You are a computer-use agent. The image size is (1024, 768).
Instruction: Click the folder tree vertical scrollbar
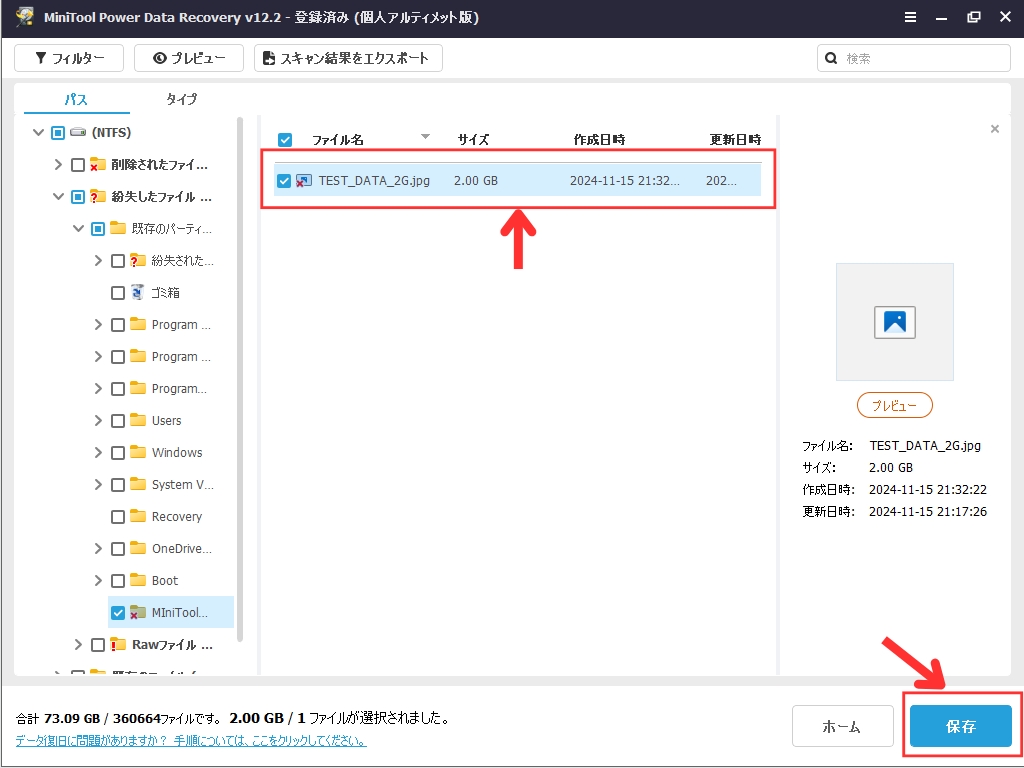click(240, 379)
